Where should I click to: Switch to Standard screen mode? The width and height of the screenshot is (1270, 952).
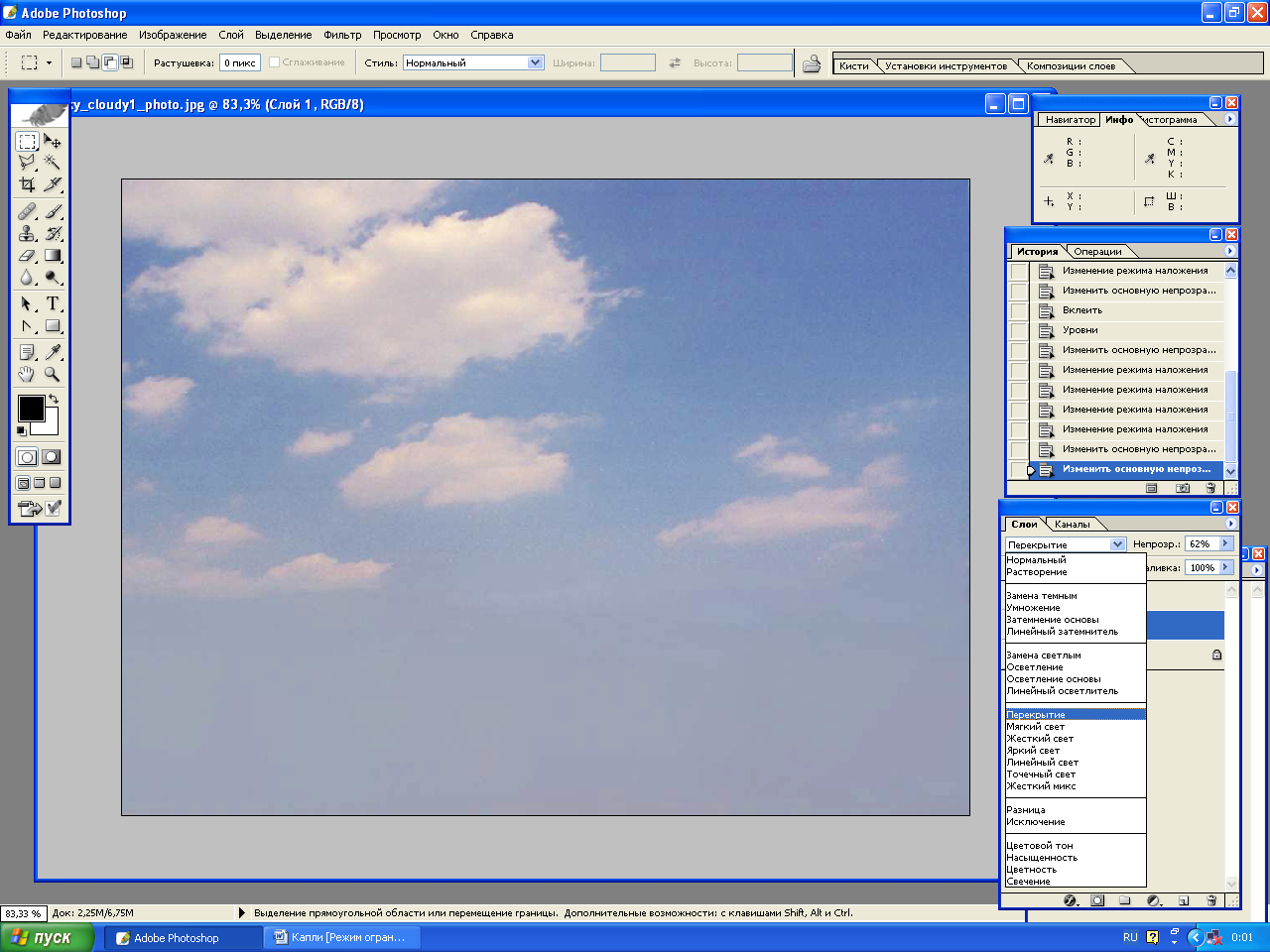click(23, 483)
